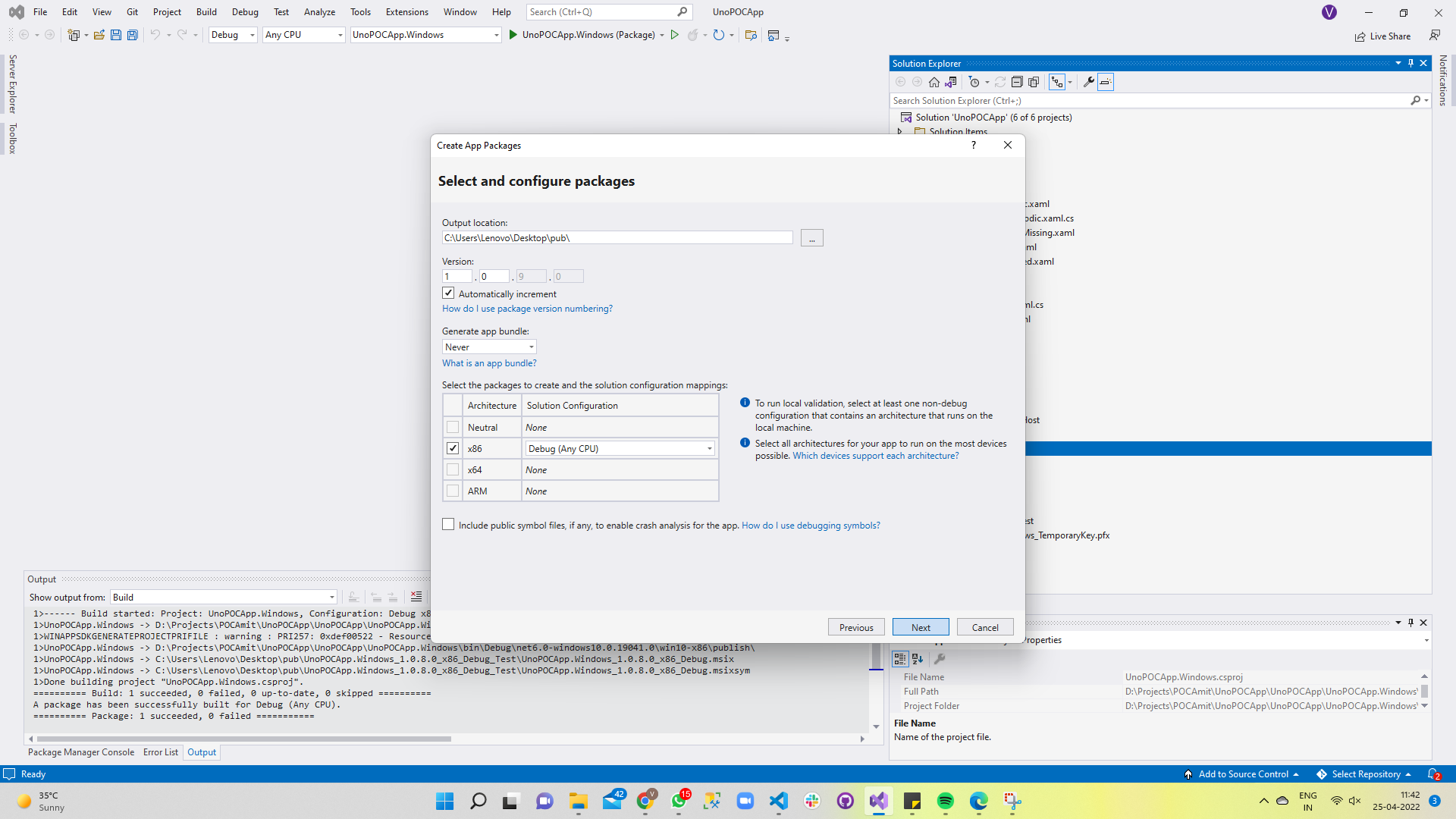Viewport: 1456px width, 819px height.
Task: Select Sync with Active Document in Solution Explorer
Action: click(x=951, y=81)
